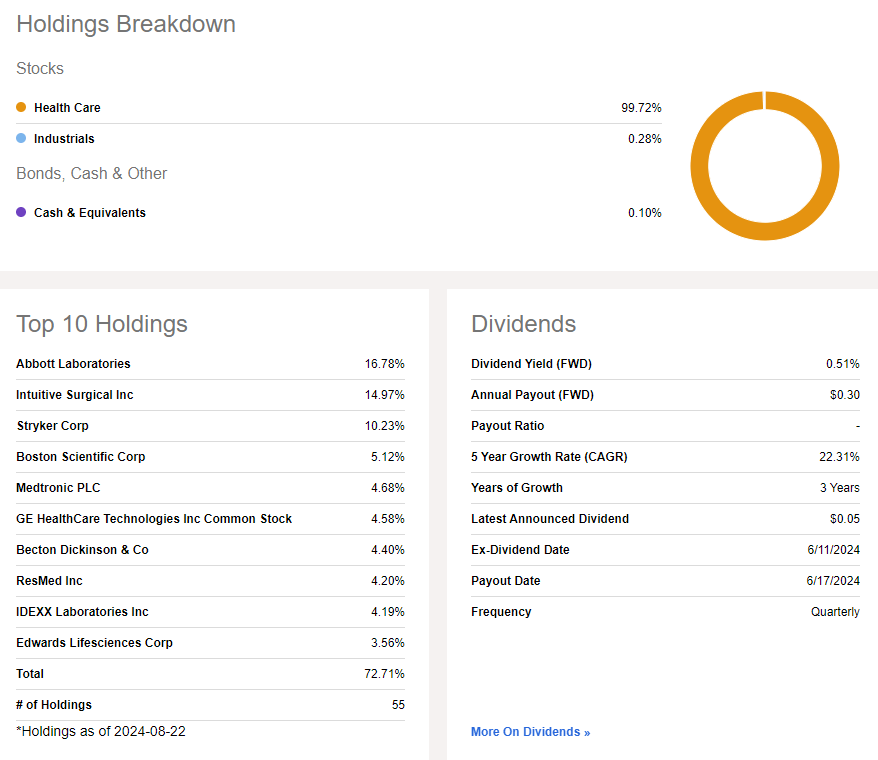Open the ResMed Inc holding

pyautogui.click(x=49, y=581)
